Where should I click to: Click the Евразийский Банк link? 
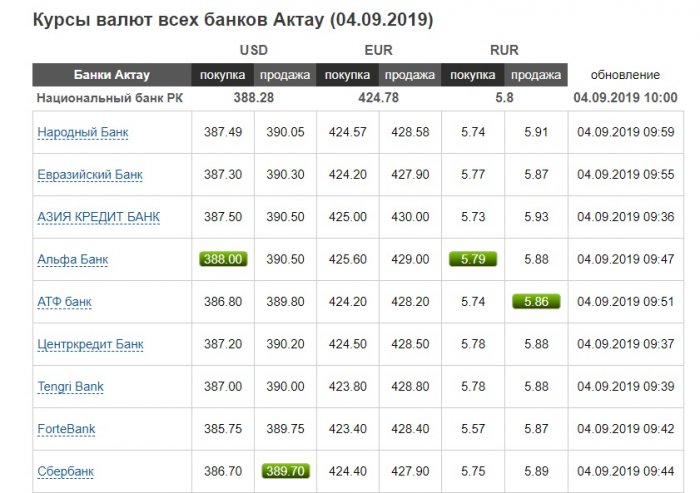90,174
